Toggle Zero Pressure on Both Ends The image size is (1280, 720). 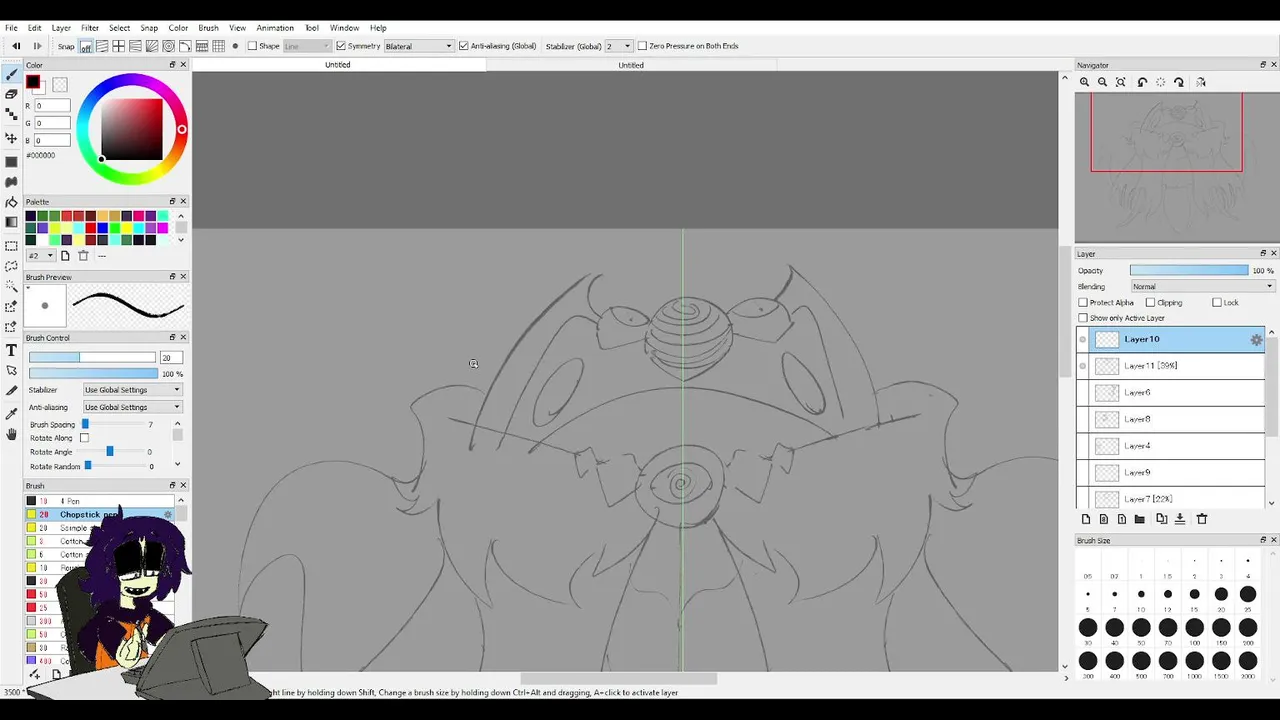coord(643,46)
